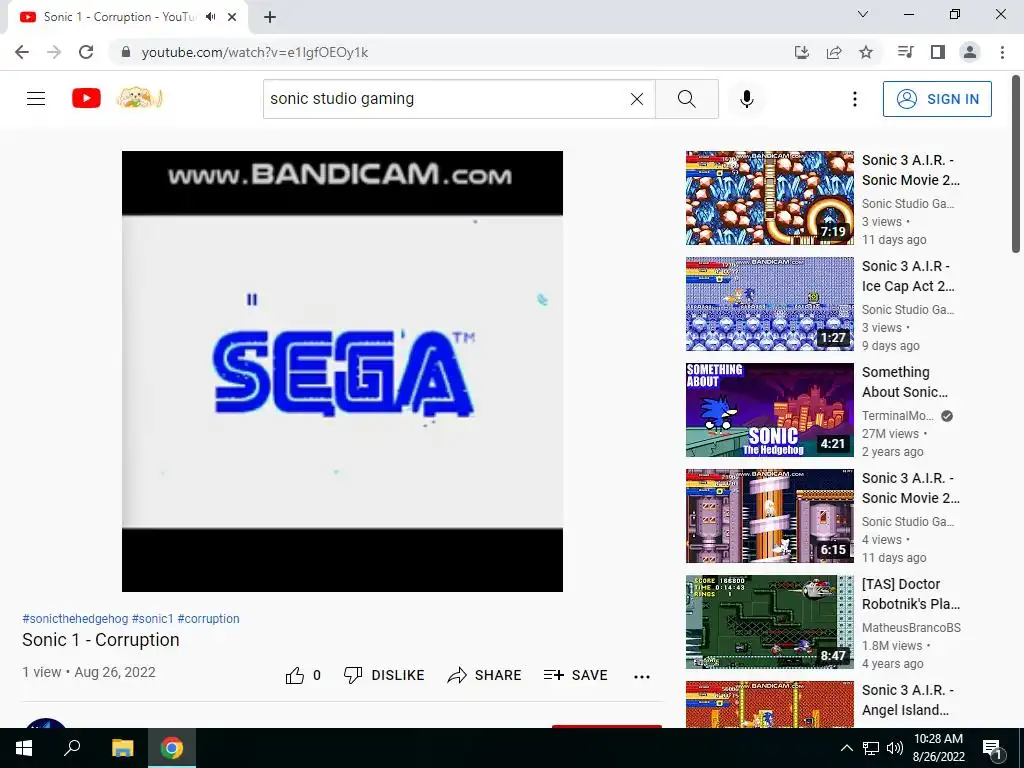The height and width of the screenshot is (768, 1024).
Task: Show hidden tray icons
Action: coord(846,748)
